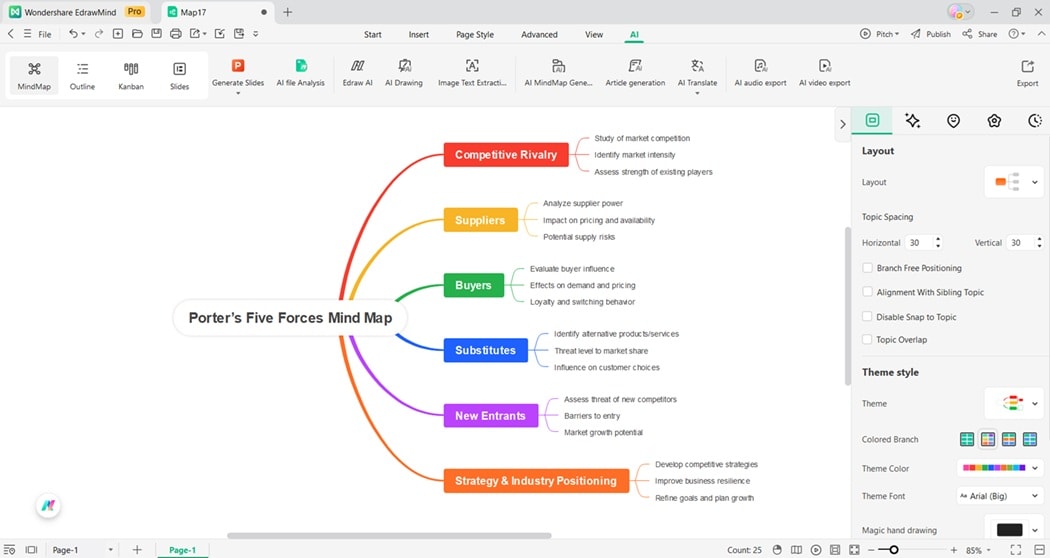Open the Outline view

click(82, 75)
